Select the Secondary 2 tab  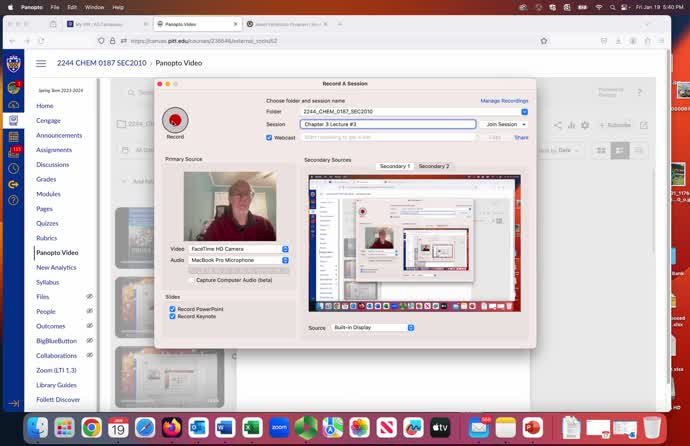tap(434, 166)
